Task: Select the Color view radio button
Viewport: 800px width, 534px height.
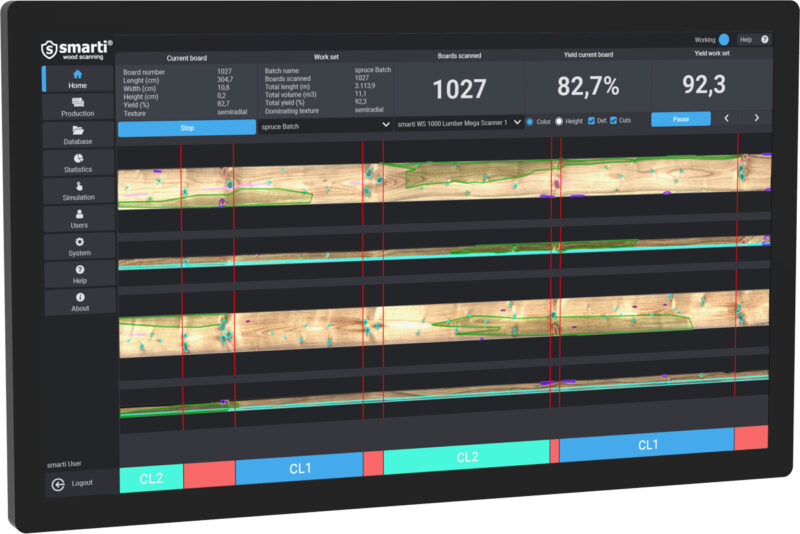Action: click(530, 122)
